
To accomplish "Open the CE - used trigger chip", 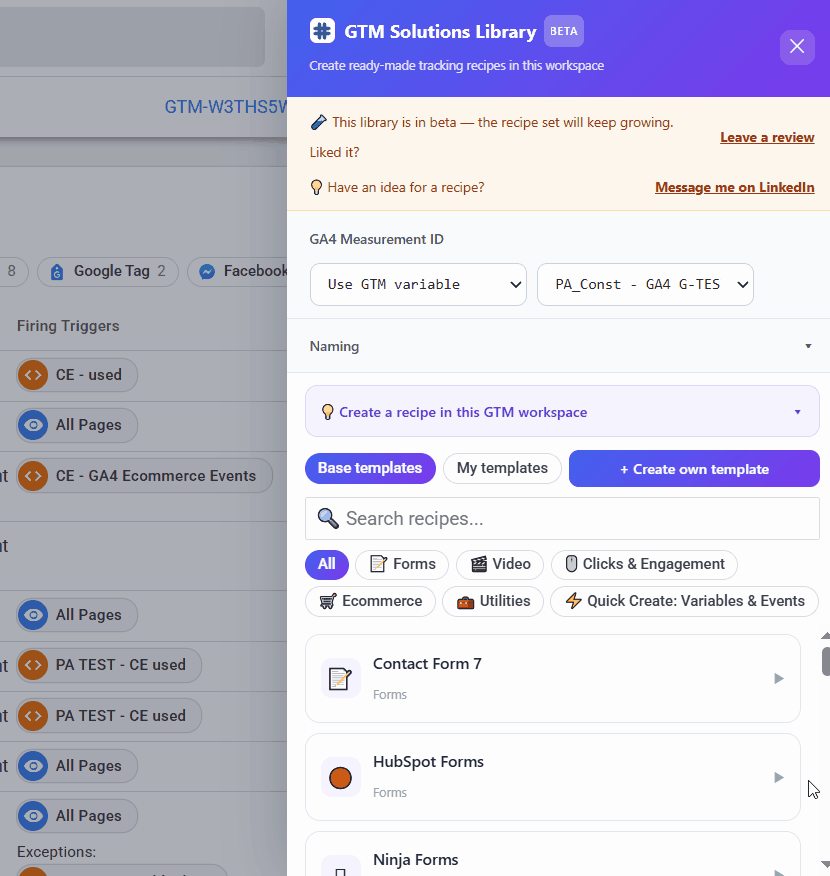I will [x=77, y=375].
